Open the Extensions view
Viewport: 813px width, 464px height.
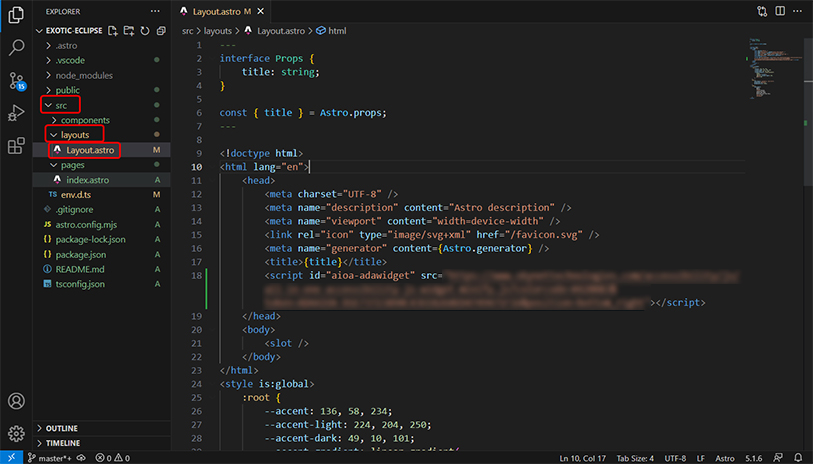(16, 146)
